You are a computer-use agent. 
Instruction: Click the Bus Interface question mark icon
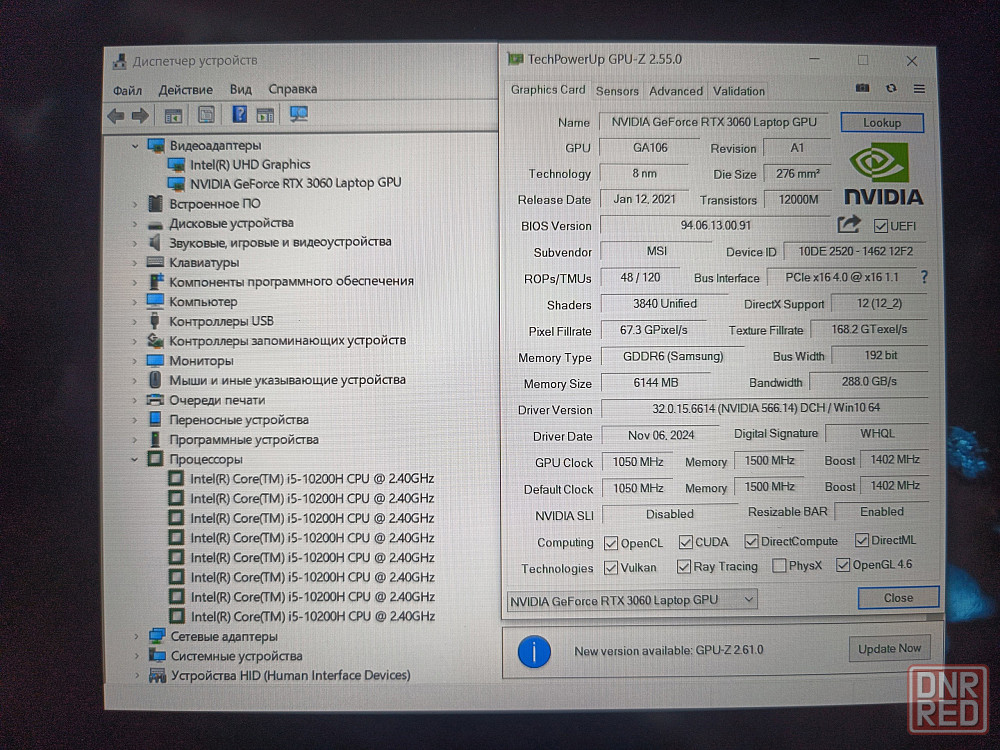tap(924, 277)
